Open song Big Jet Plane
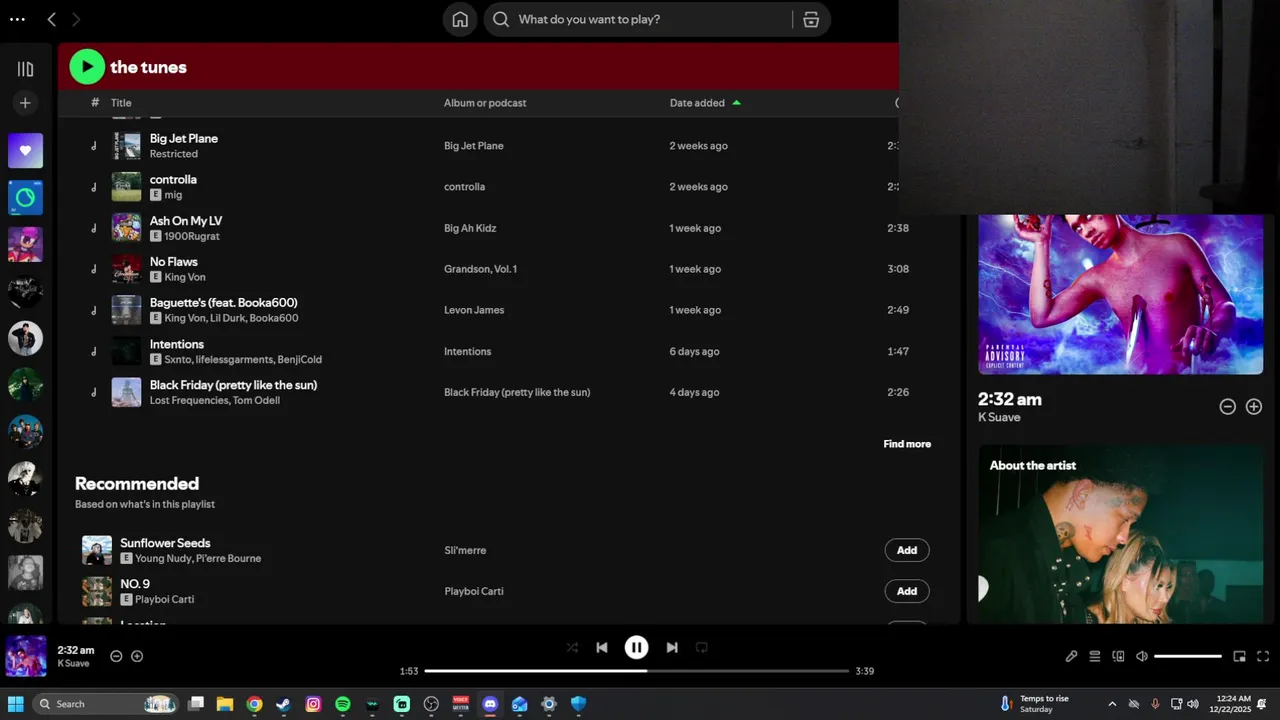 pos(184,138)
